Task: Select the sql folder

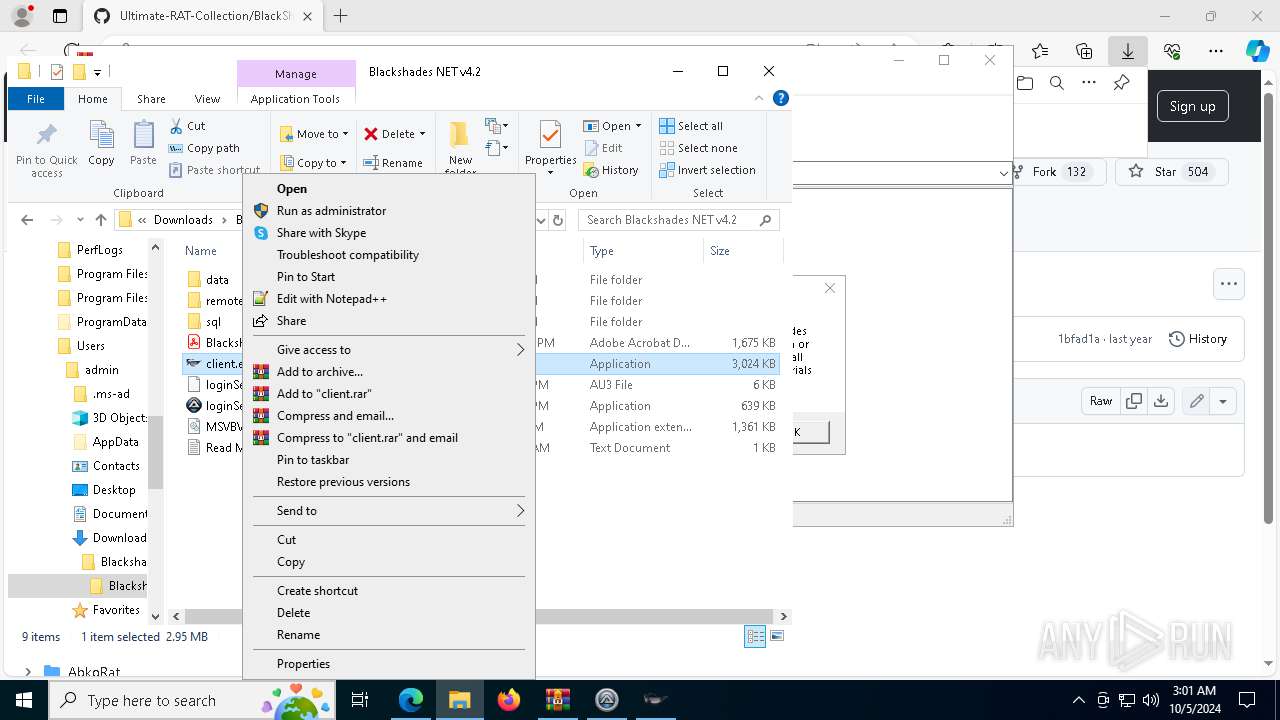Action: [x=213, y=322]
